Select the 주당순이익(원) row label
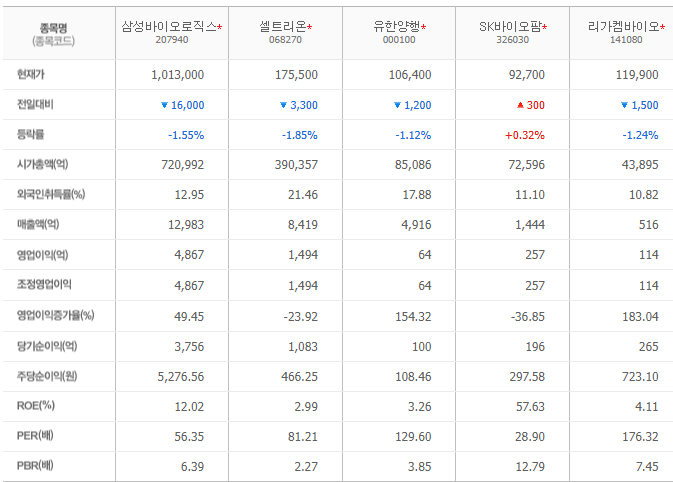673x482 pixels. tap(47, 376)
